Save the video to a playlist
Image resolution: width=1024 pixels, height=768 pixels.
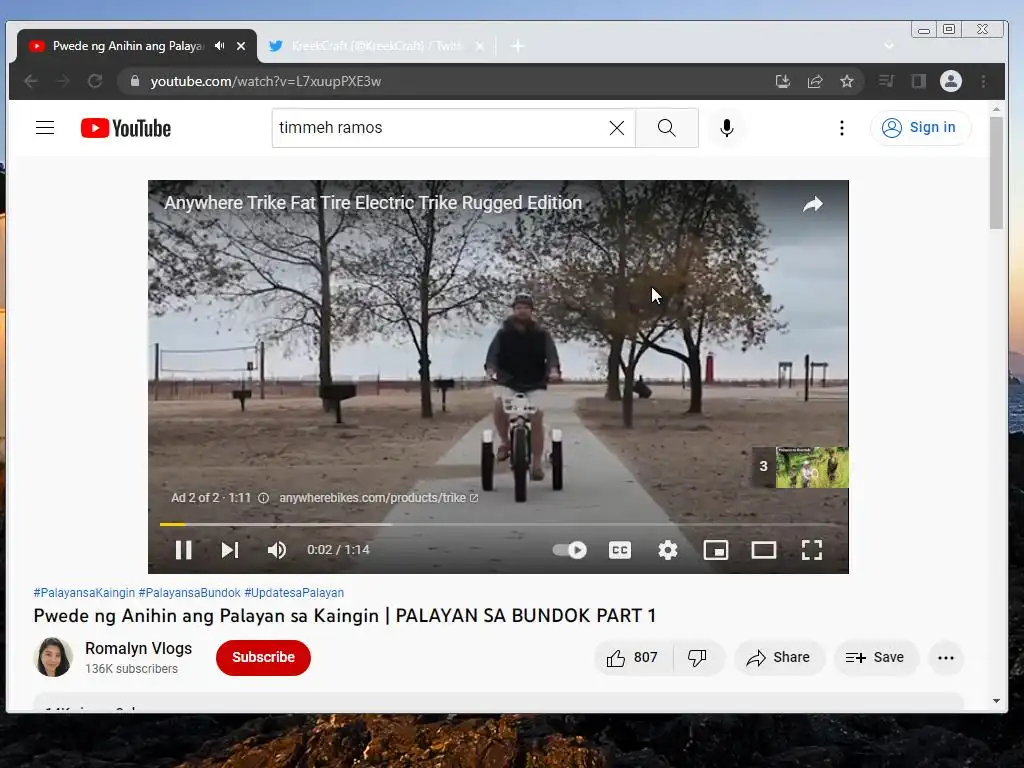pos(876,658)
